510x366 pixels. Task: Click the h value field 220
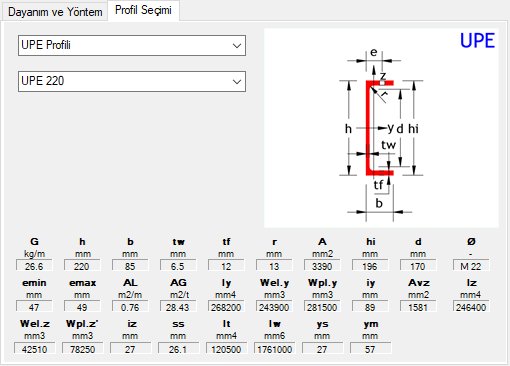click(x=82, y=266)
